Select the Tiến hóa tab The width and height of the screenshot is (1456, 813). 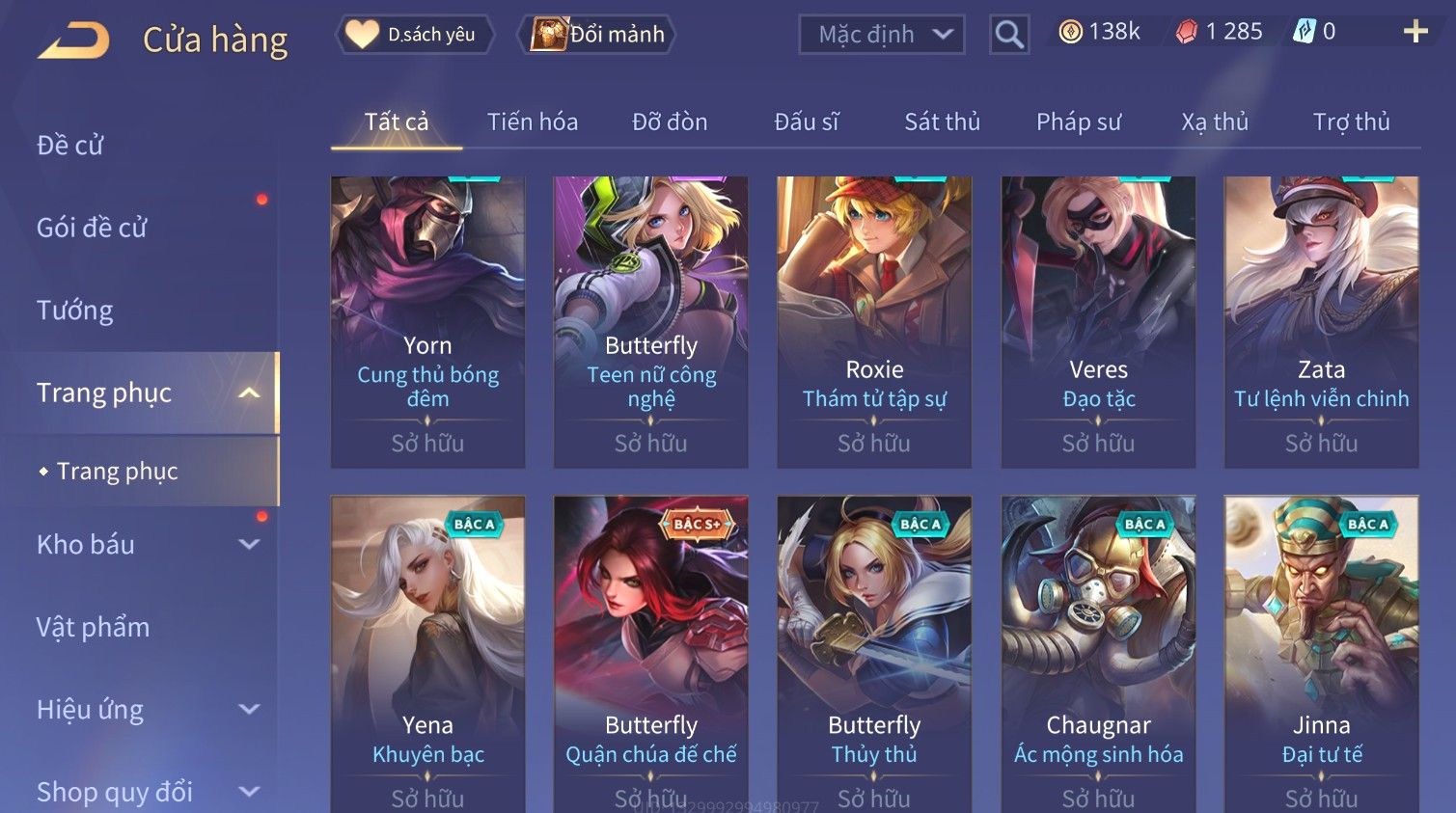coord(533,122)
